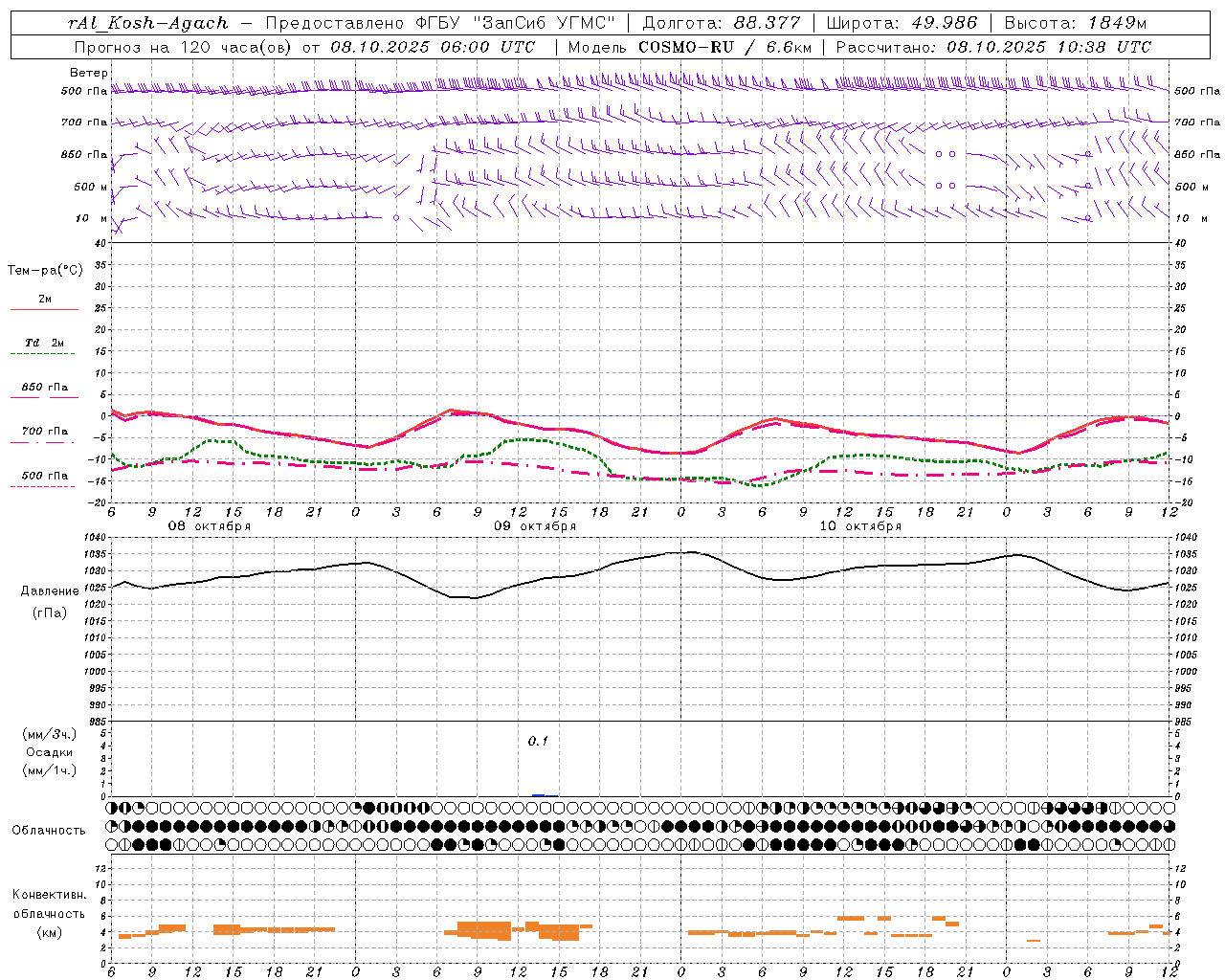Image resolution: width=1225 pixels, height=980 pixels.
Task: Click the (км) convective cloud unit label
Action: 50,933
